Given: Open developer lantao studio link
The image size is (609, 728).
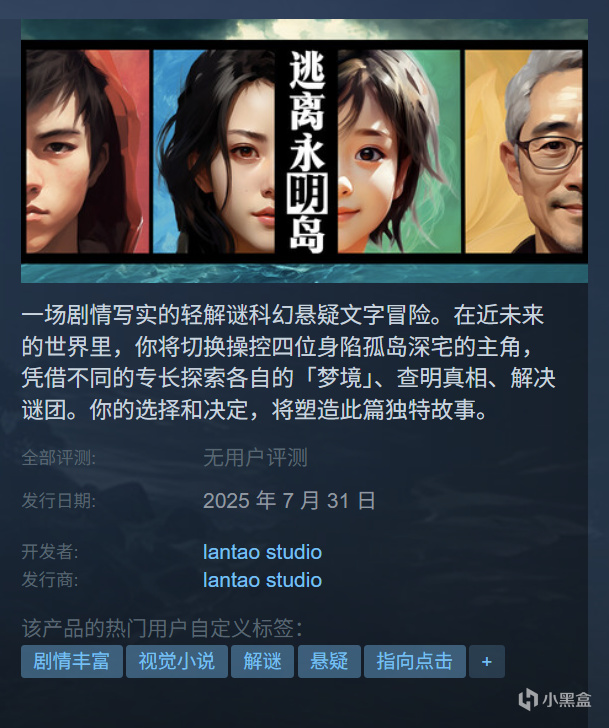Looking at the screenshot, I should pyautogui.click(x=262, y=552).
